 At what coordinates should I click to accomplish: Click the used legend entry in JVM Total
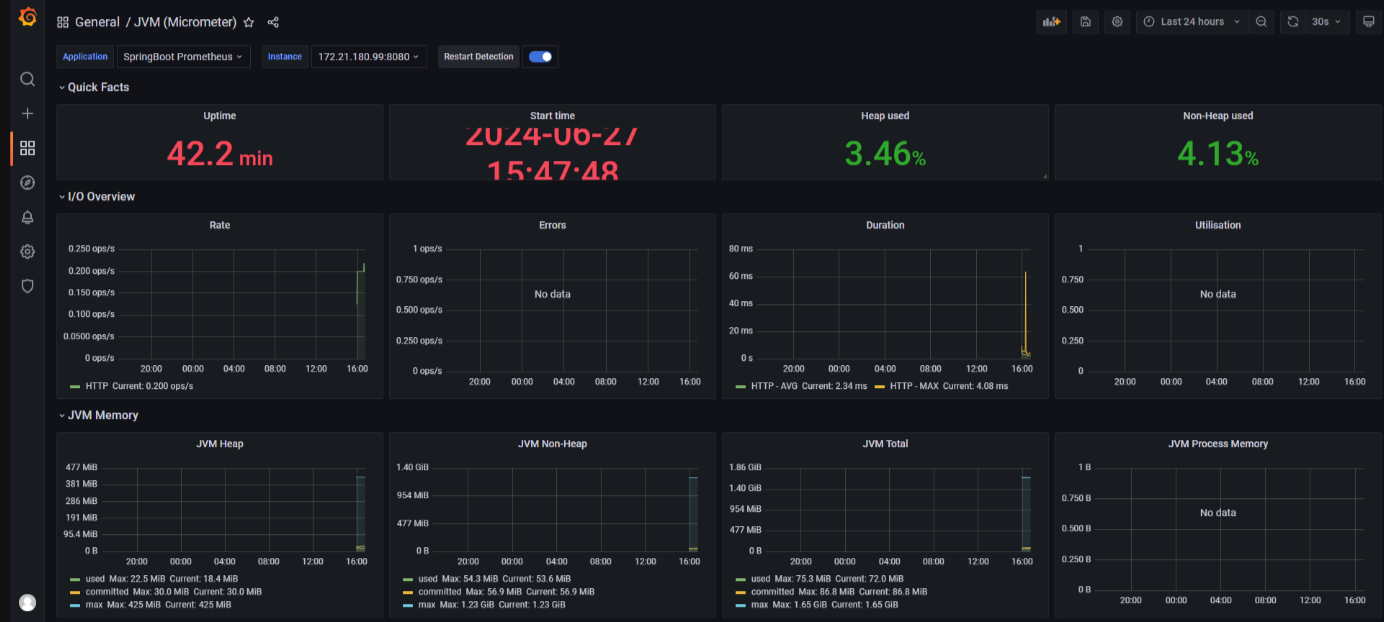[x=760, y=579]
